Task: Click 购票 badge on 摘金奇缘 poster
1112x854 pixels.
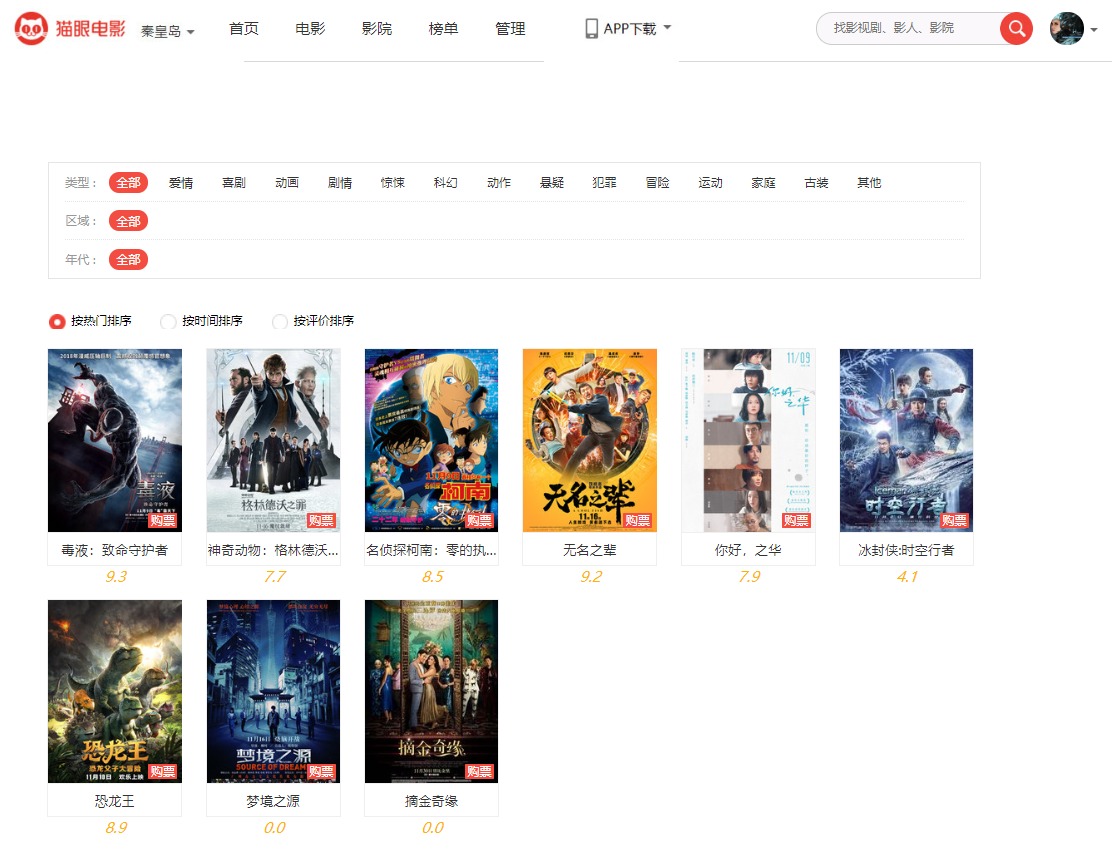Action: [x=479, y=772]
